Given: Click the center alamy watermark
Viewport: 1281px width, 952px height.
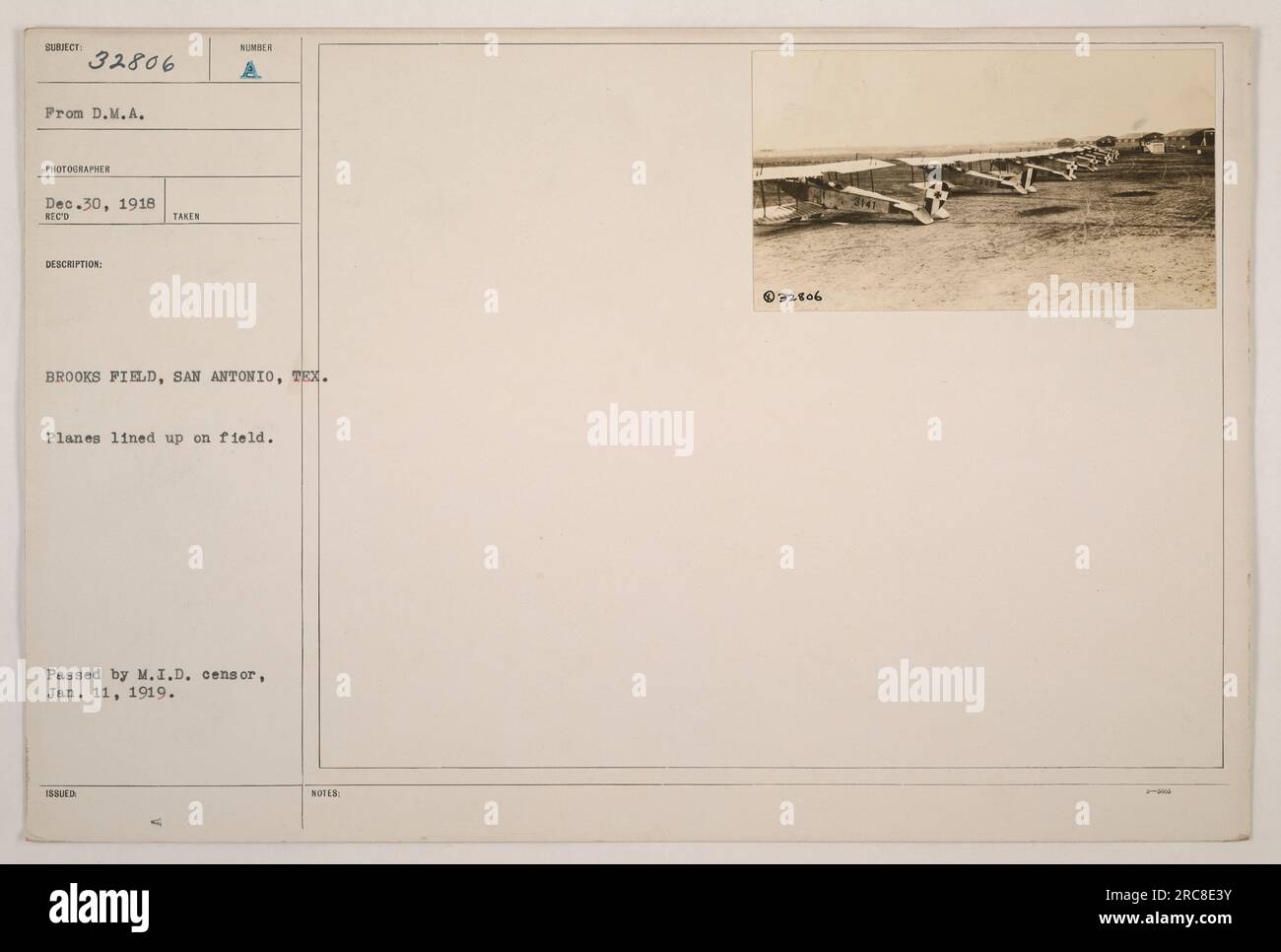Looking at the screenshot, I should point(640,430).
